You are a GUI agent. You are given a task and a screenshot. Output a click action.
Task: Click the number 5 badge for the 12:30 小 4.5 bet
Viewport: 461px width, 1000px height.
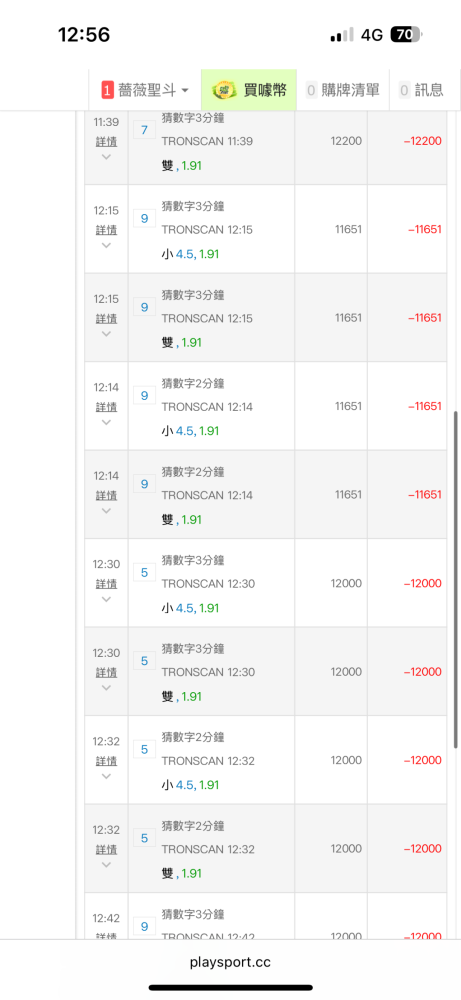coord(144,573)
